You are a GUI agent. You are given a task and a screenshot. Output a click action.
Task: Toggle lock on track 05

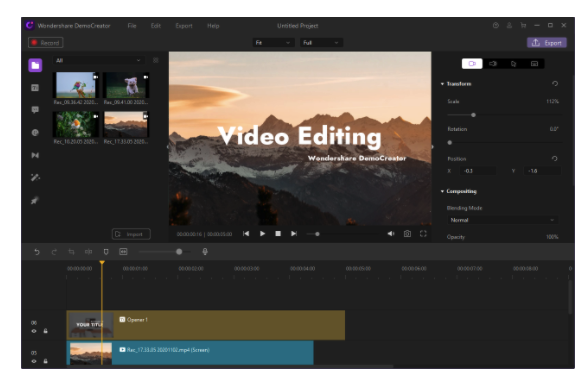click(x=46, y=361)
